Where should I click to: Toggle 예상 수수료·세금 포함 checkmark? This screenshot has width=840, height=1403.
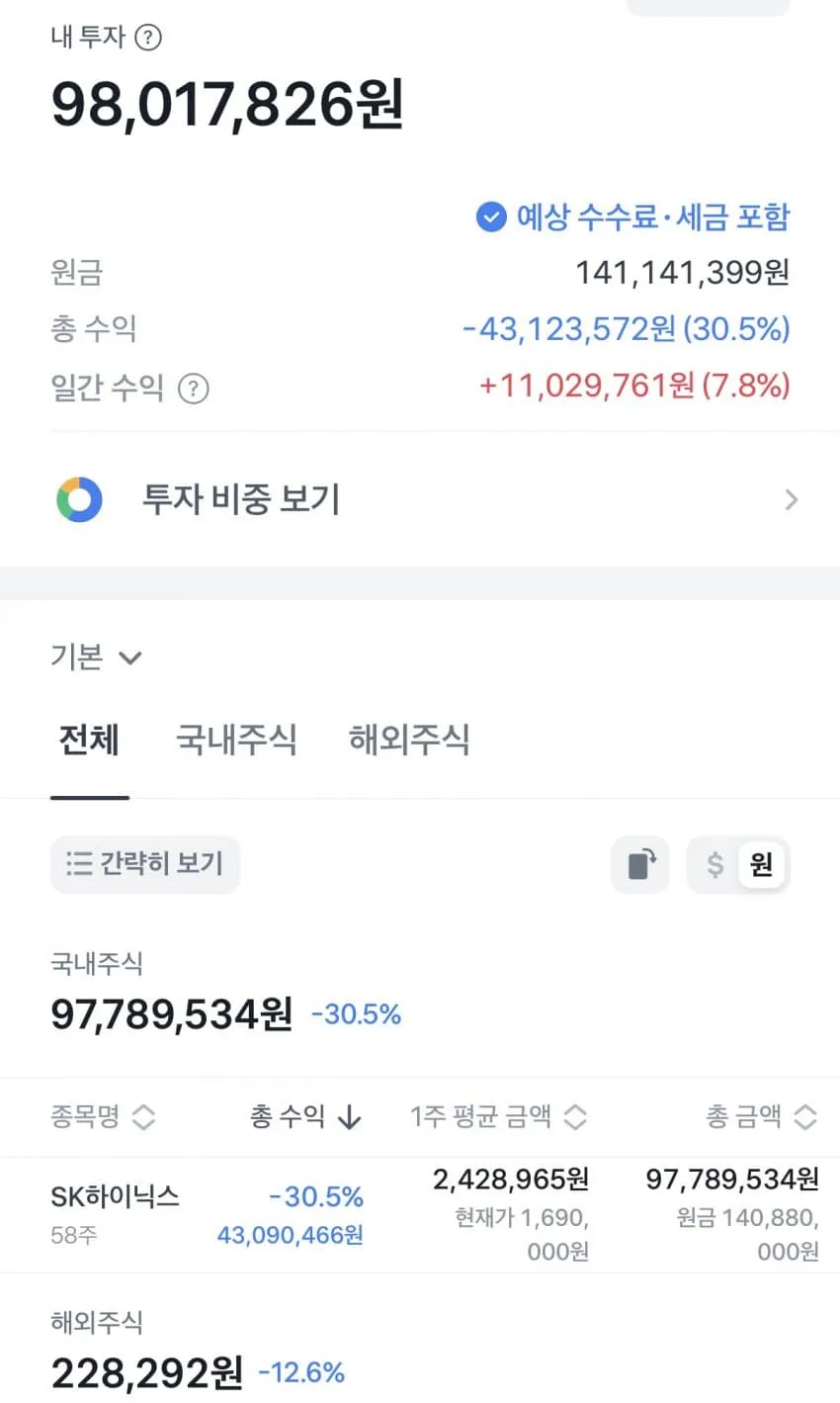click(x=491, y=217)
